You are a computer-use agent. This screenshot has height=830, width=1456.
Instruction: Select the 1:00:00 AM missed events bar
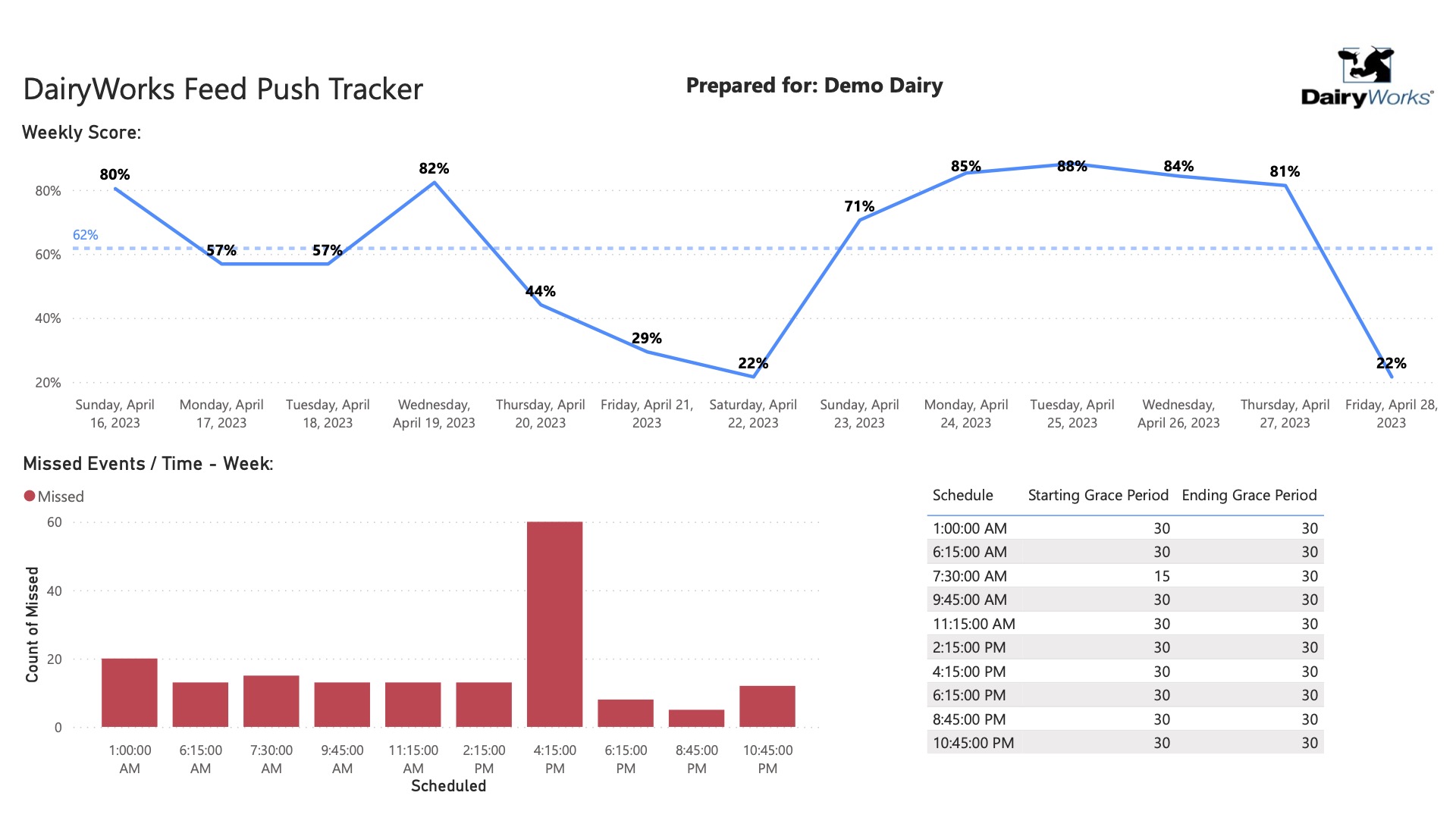[130, 692]
